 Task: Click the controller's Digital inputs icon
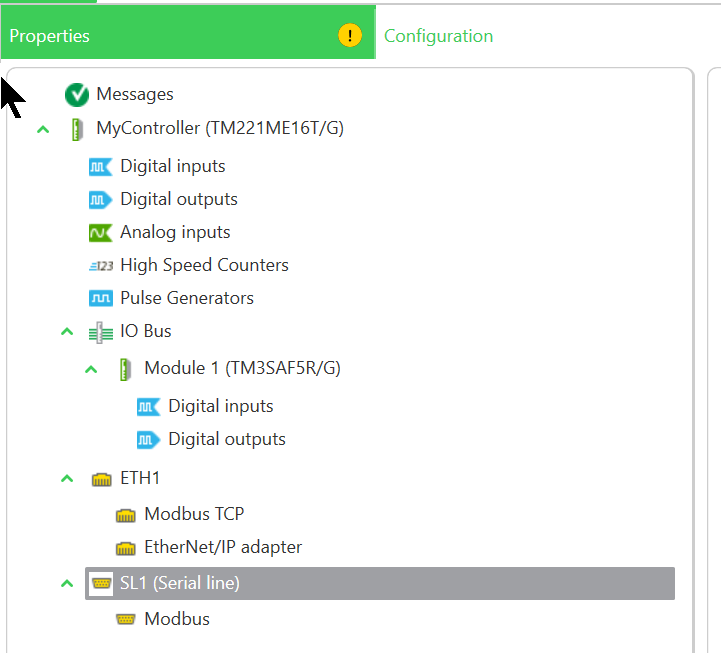point(101,166)
